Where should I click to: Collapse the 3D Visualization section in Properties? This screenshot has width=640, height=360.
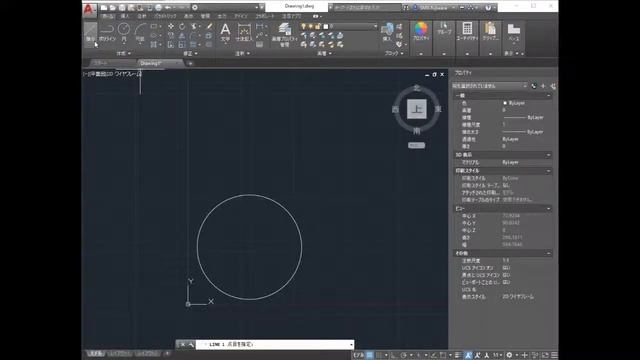548,155
